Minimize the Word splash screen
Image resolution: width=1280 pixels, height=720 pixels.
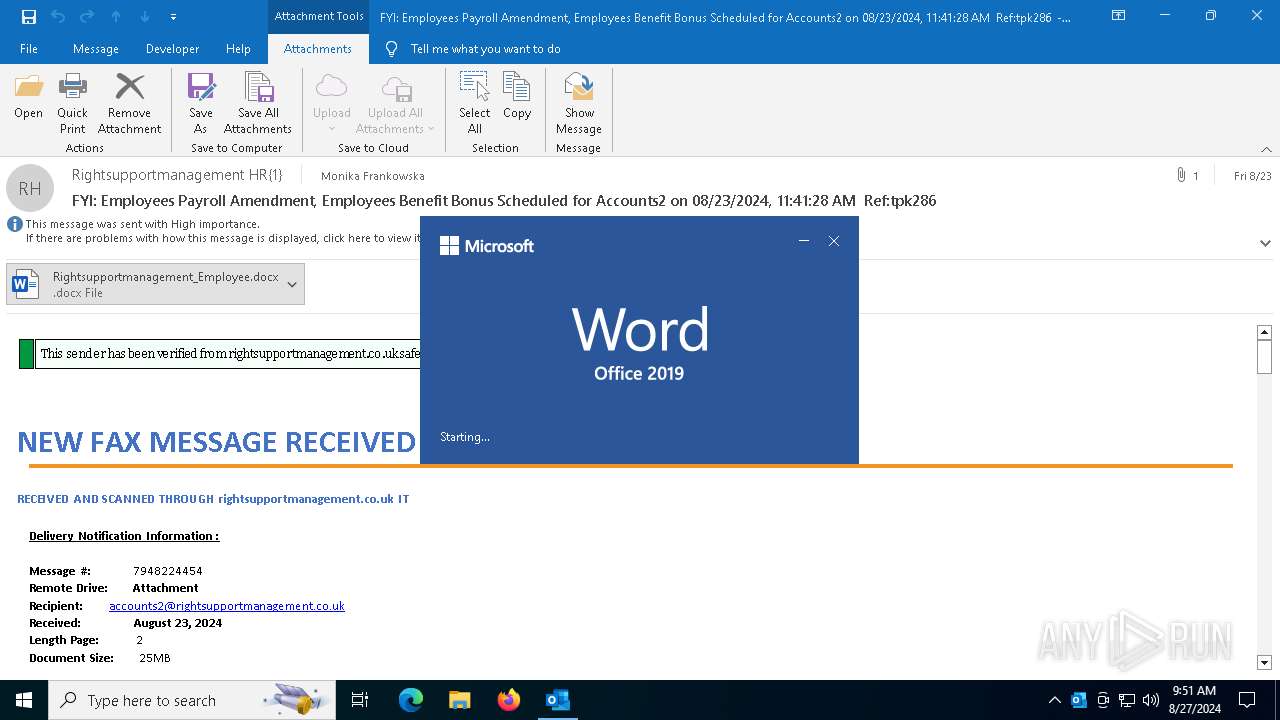coord(803,241)
